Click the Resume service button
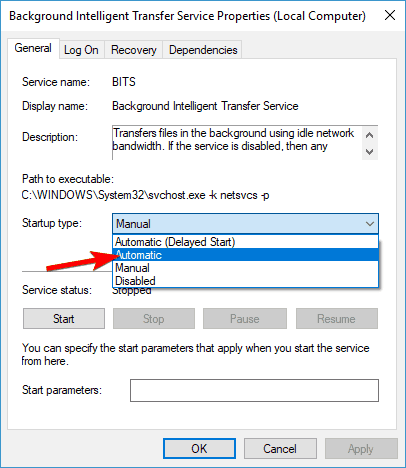406x468 pixels. [337, 319]
